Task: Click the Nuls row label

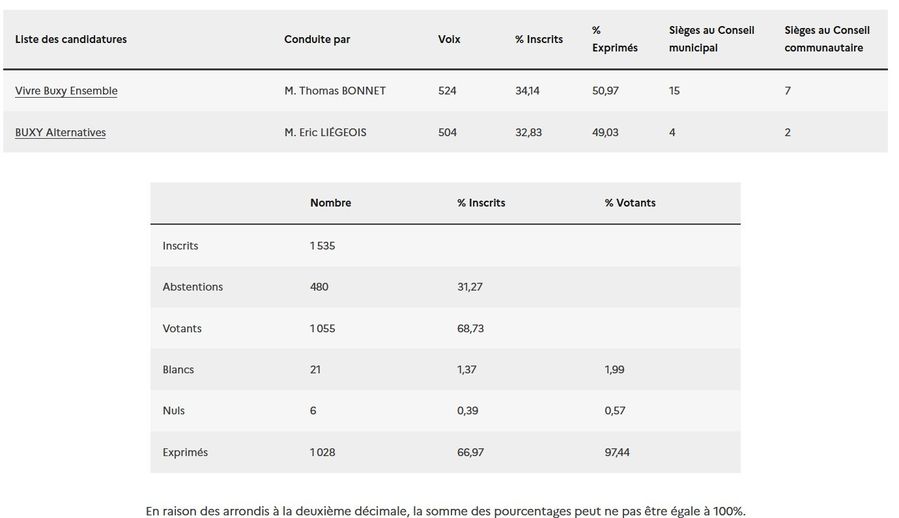Action: (173, 411)
